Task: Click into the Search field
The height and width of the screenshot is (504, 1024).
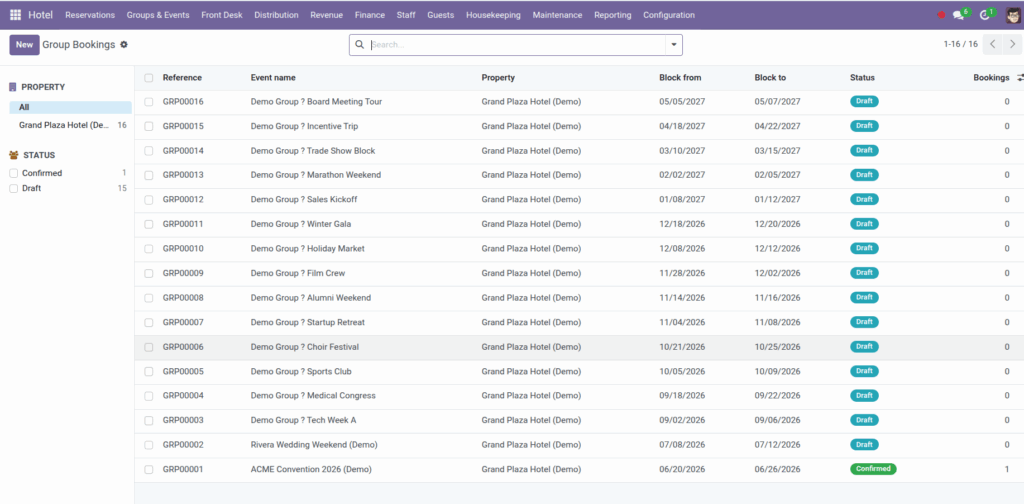Action: (516, 45)
